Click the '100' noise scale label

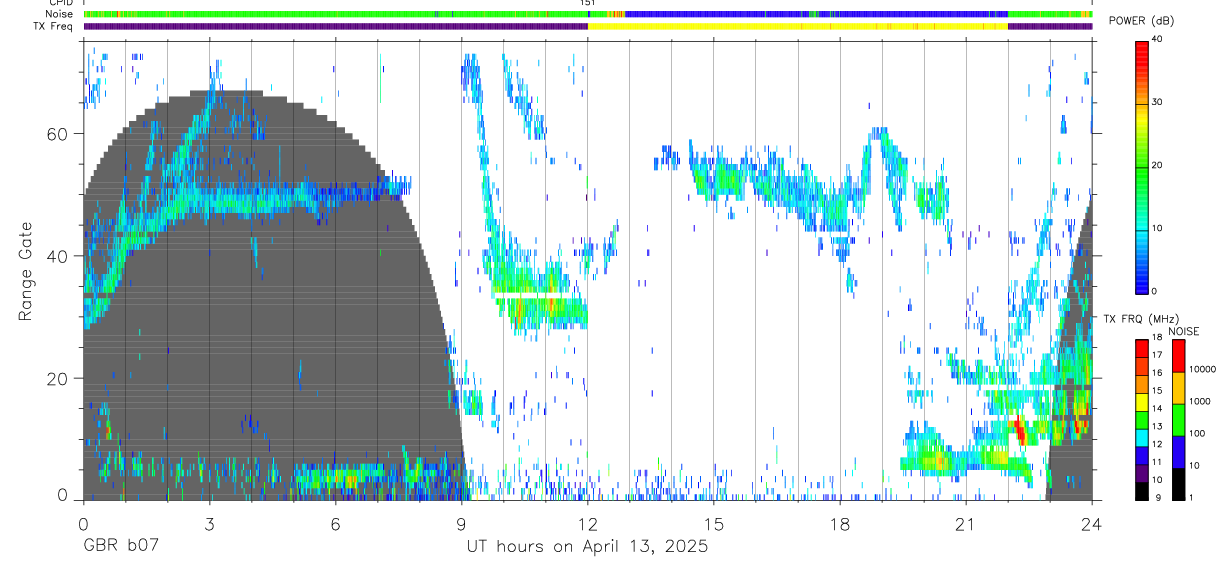point(1198,433)
